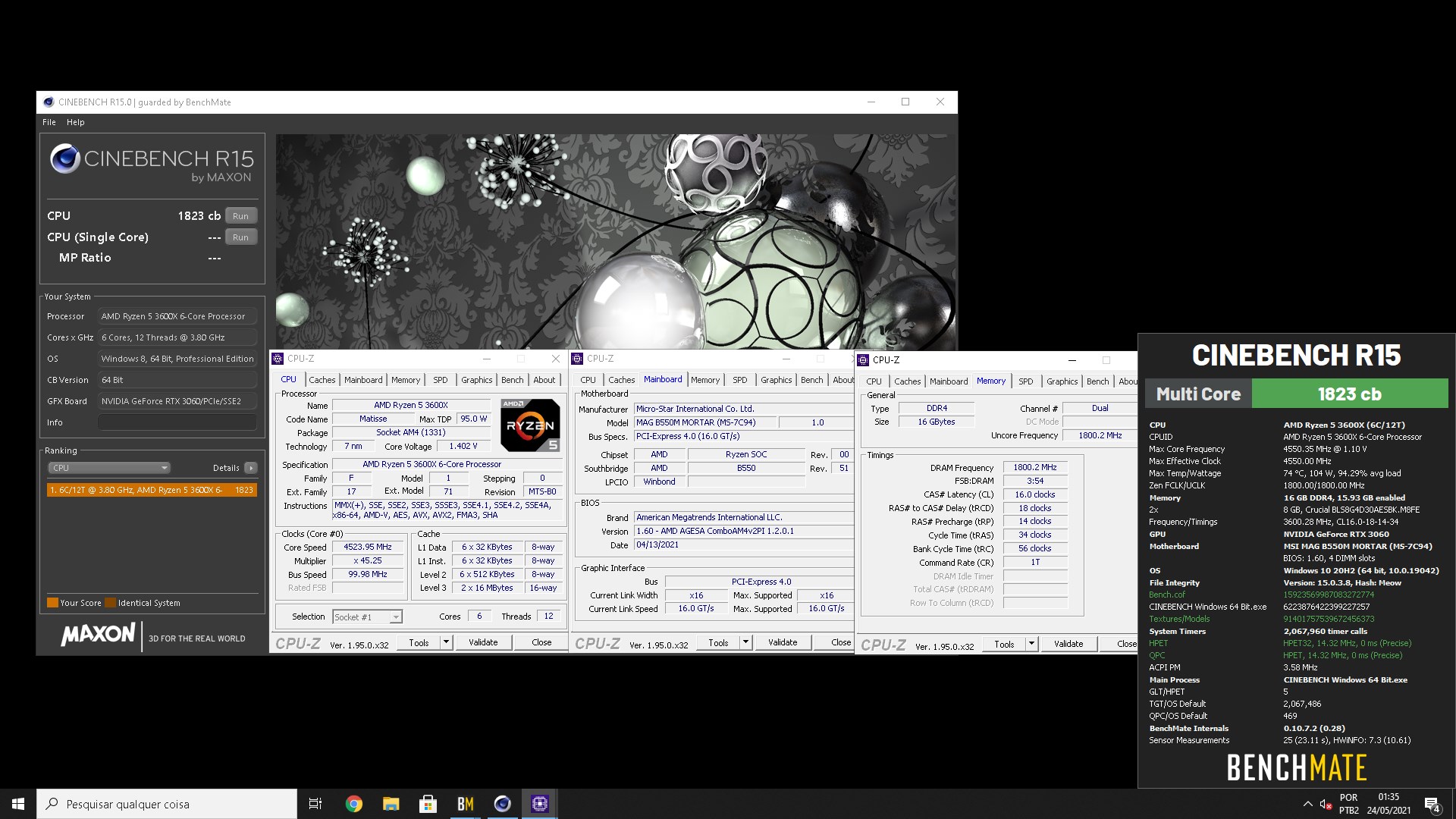Switch to CPU-Z taskbar icon
The height and width of the screenshot is (819, 1456).
(539, 804)
